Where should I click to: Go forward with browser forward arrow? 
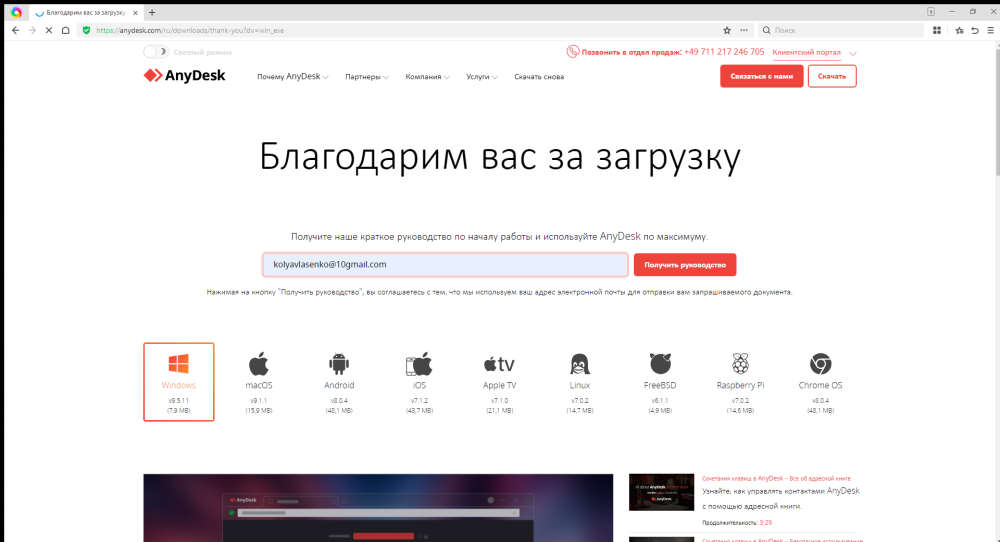click(x=32, y=30)
